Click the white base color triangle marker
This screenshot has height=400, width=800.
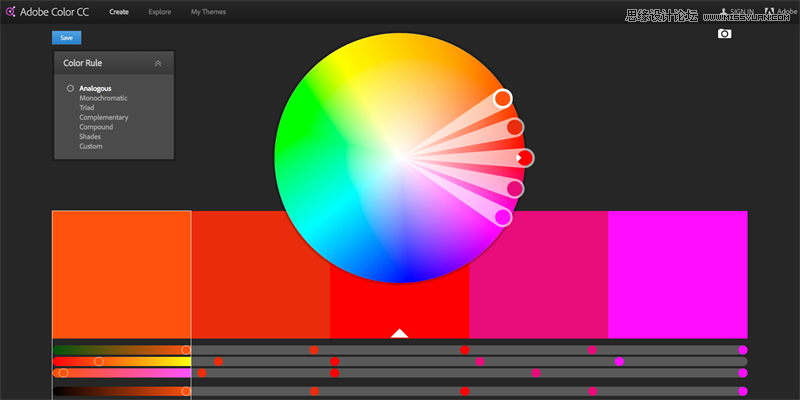(399, 333)
